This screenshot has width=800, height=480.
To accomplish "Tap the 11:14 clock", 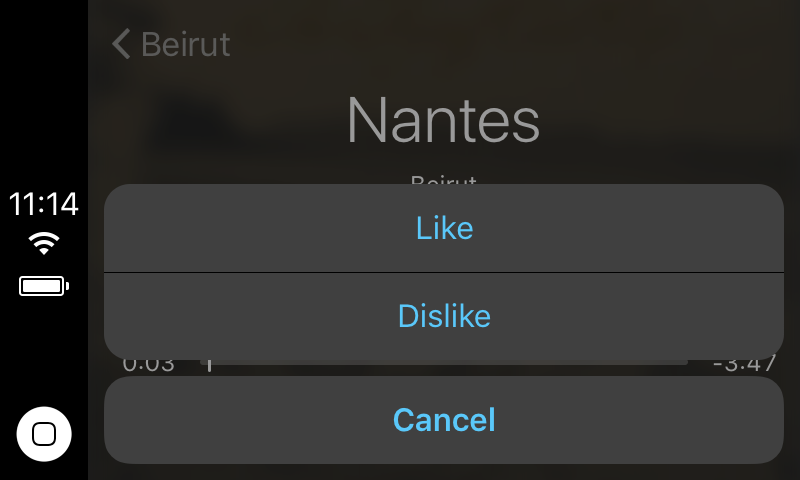I will coord(43,204).
